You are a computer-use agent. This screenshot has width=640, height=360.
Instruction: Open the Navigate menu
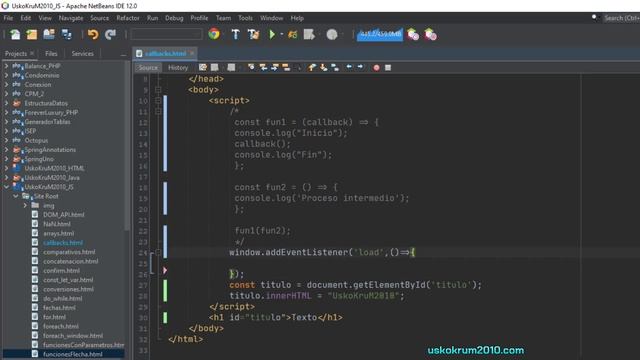71,18
